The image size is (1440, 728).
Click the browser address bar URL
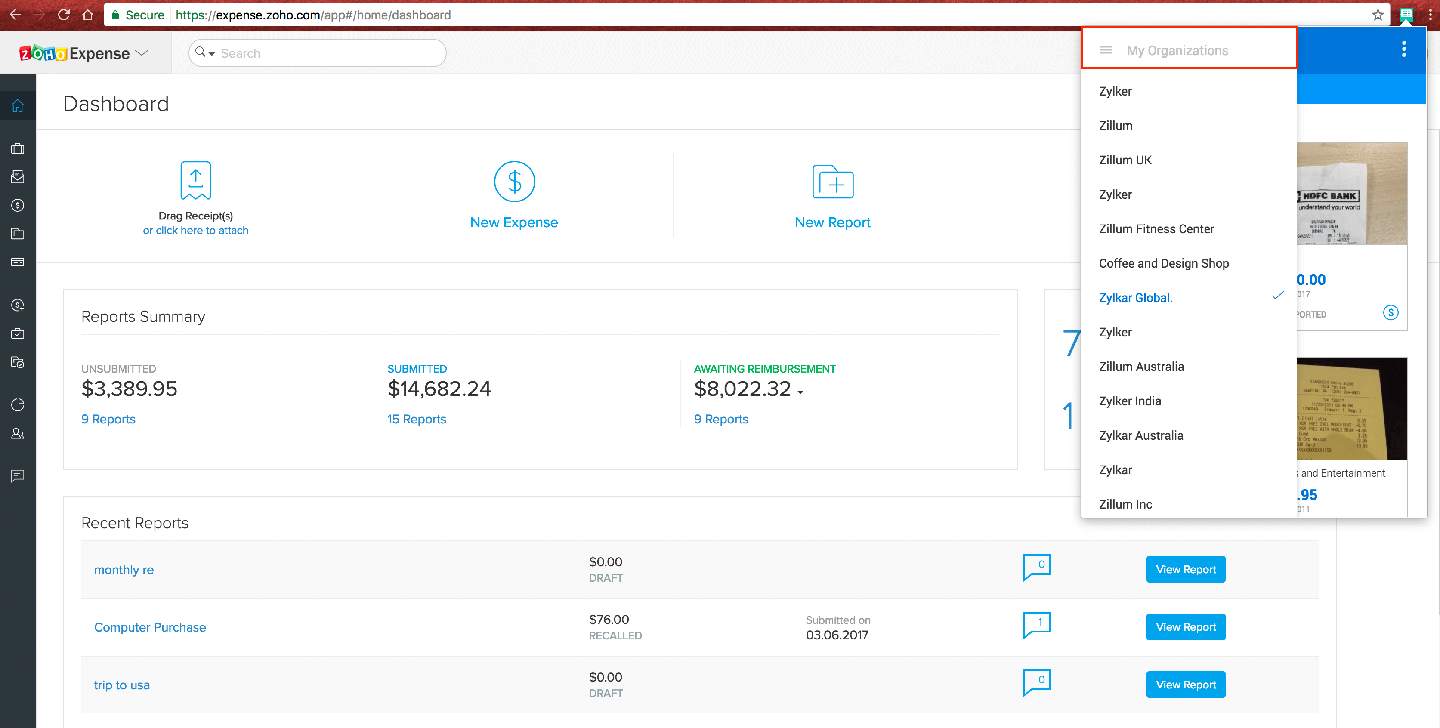click(312, 15)
